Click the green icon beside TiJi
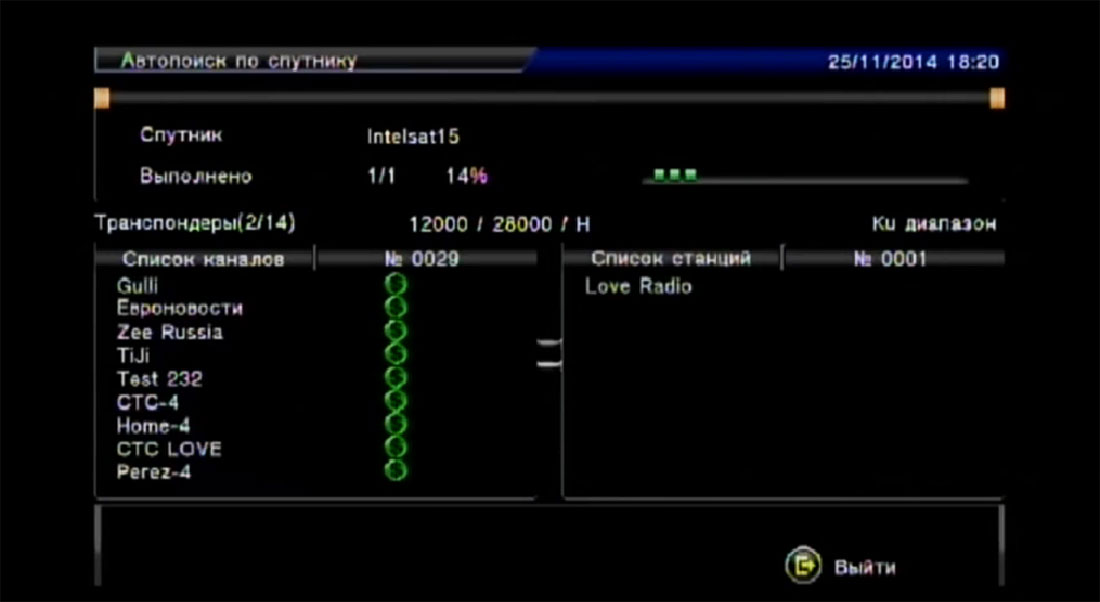The width and height of the screenshot is (1100, 602). point(396,354)
